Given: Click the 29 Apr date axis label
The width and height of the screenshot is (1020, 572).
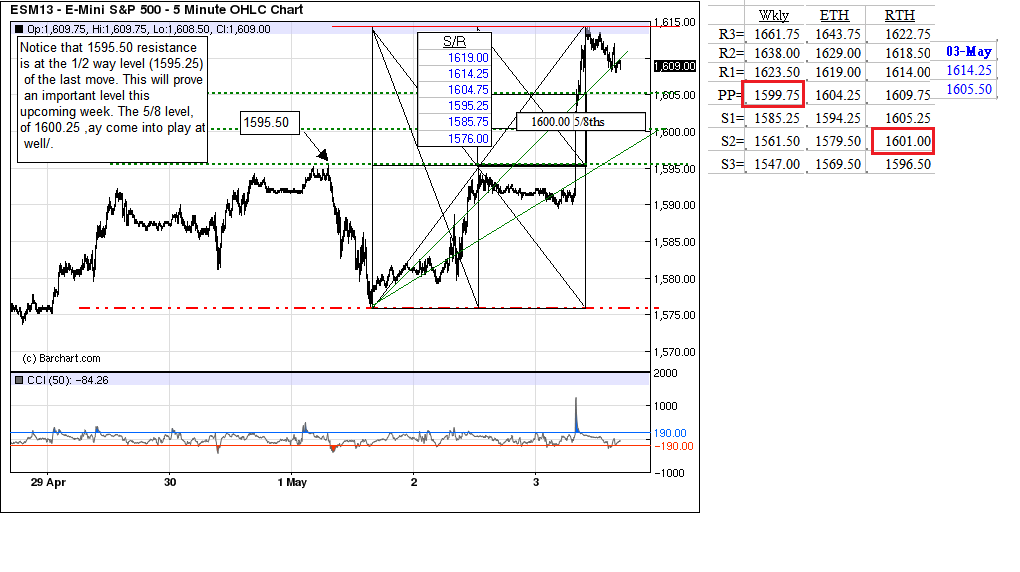Looking at the screenshot, I should (48, 482).
